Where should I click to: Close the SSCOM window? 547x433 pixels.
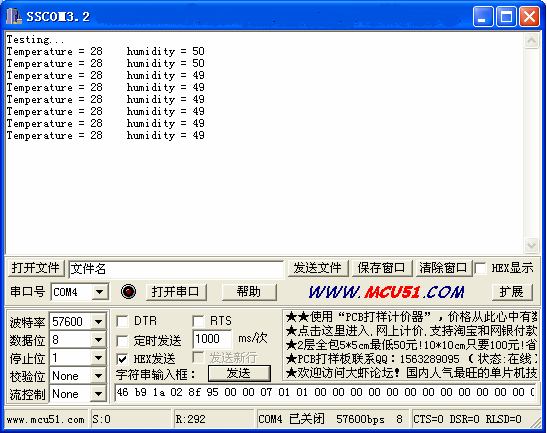click(530, 16)
